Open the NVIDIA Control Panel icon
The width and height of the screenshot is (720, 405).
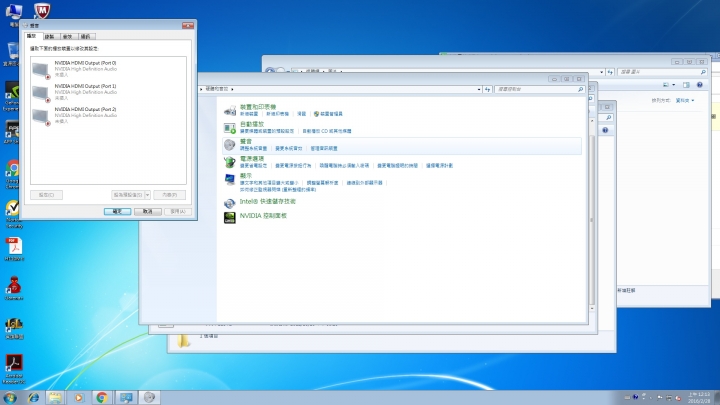coord(230,217)
